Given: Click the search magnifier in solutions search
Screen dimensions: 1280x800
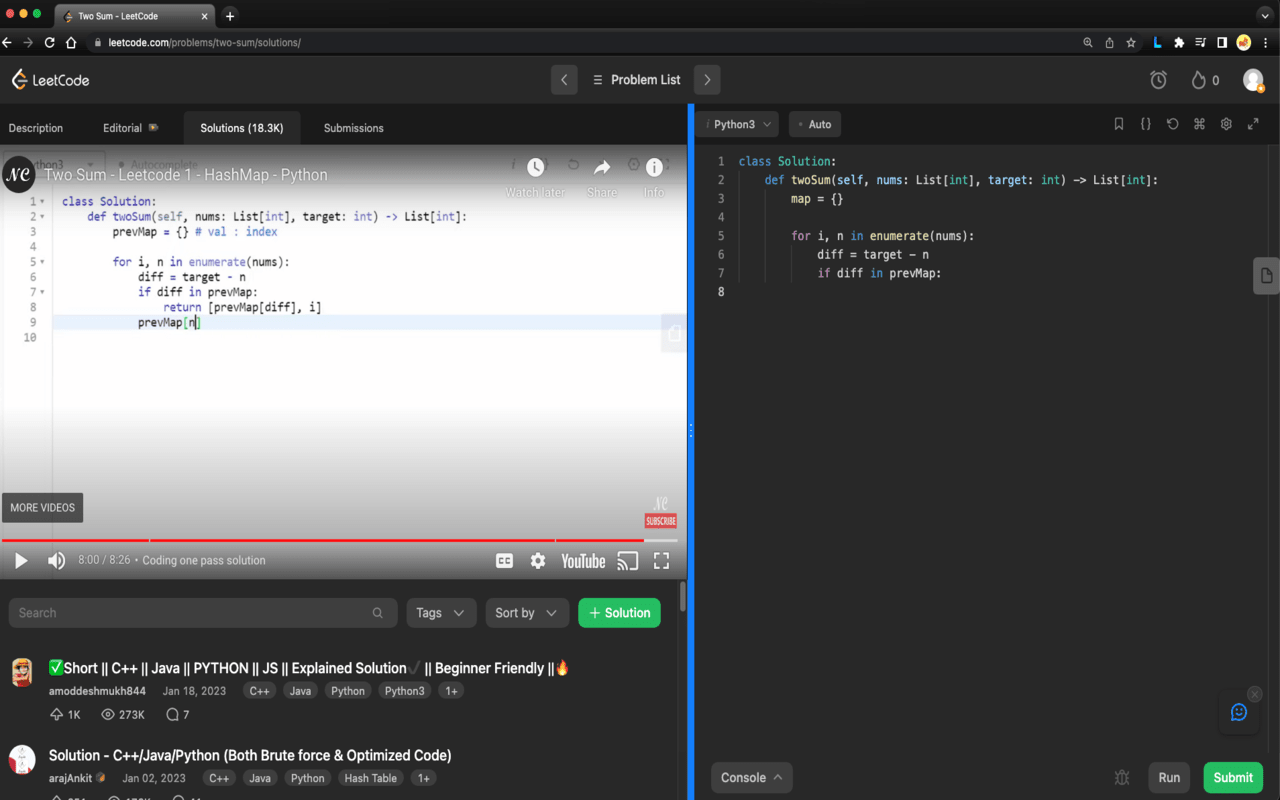Looking at the screenshot, I should click(x=377, y=613).
